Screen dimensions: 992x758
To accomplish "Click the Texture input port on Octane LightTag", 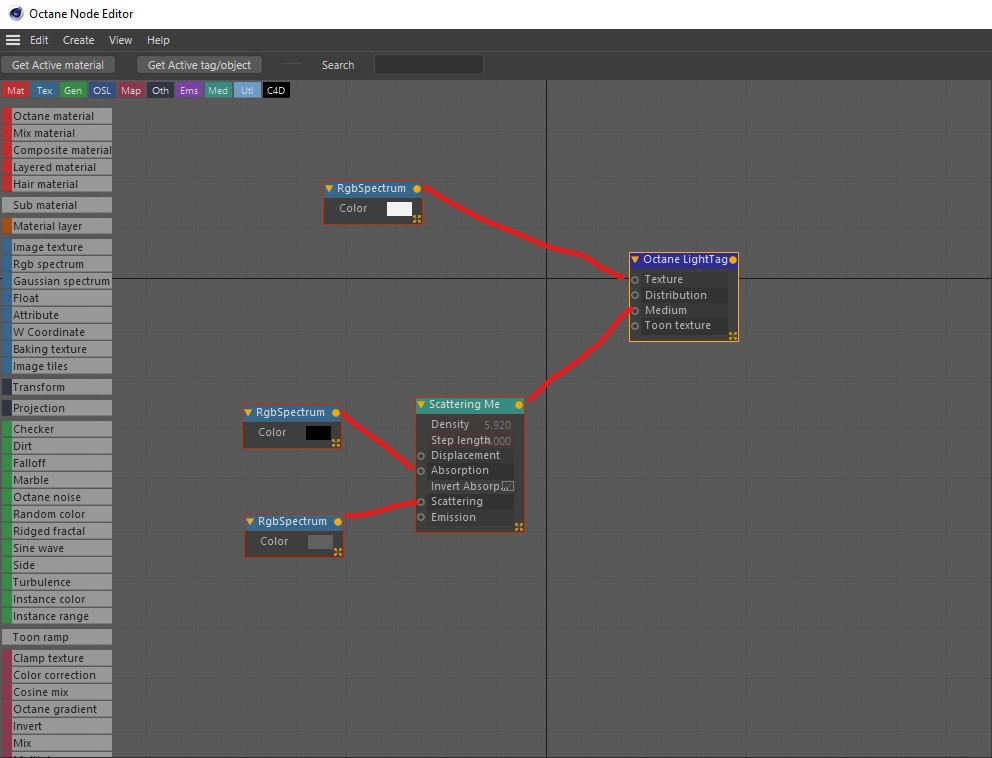I will pyautogui.click(x=635, y=280).
